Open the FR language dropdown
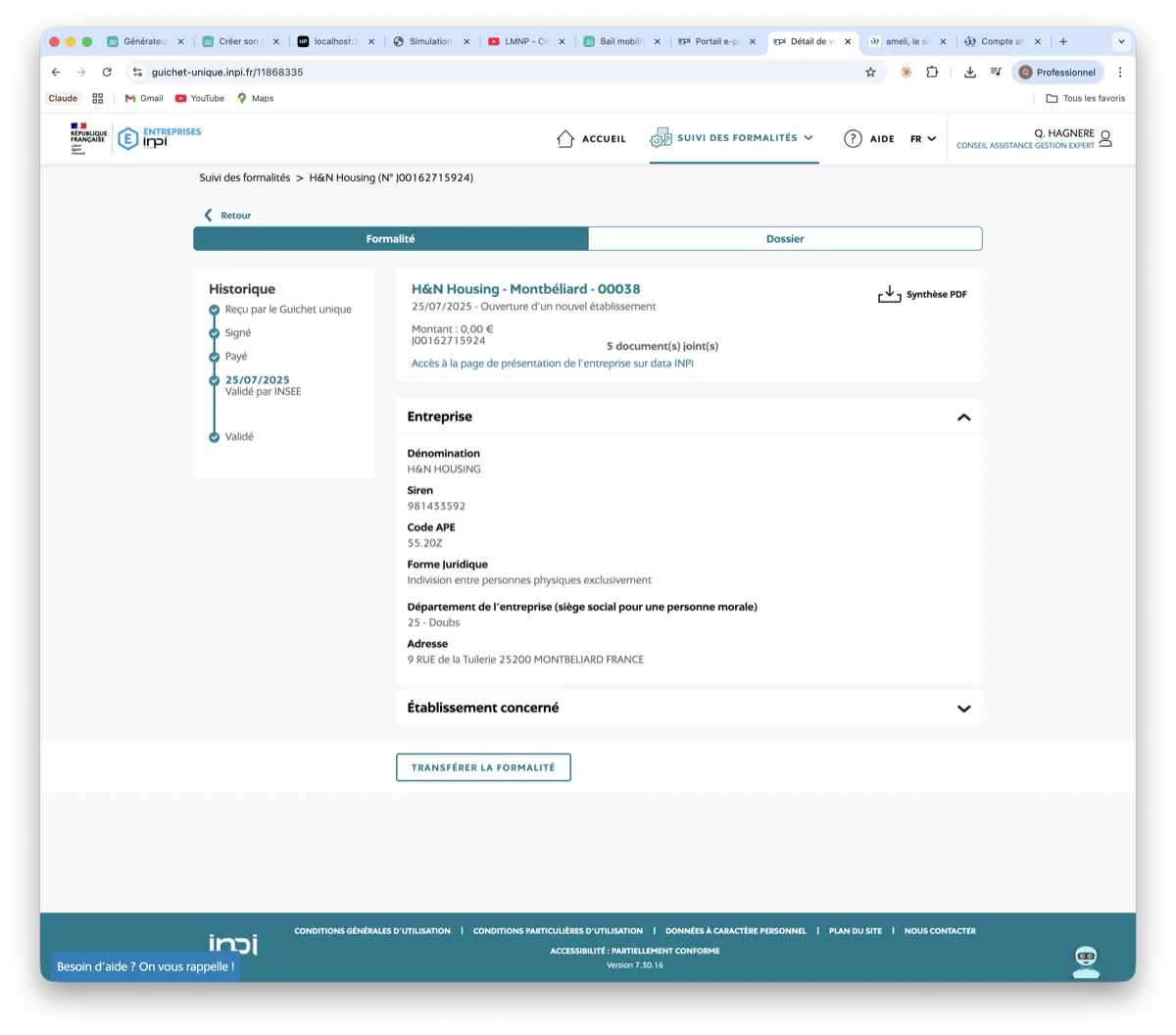This screenshot has height=1035, width=1176. [922, 138]
